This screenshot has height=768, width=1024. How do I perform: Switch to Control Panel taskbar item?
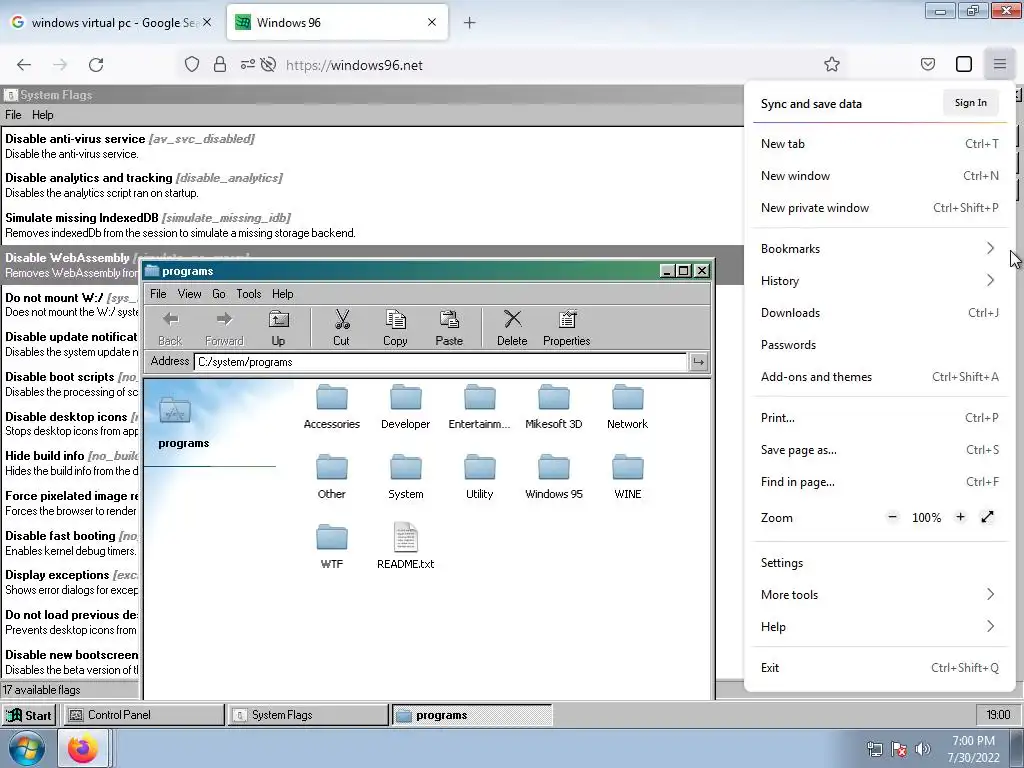[143, 715]
